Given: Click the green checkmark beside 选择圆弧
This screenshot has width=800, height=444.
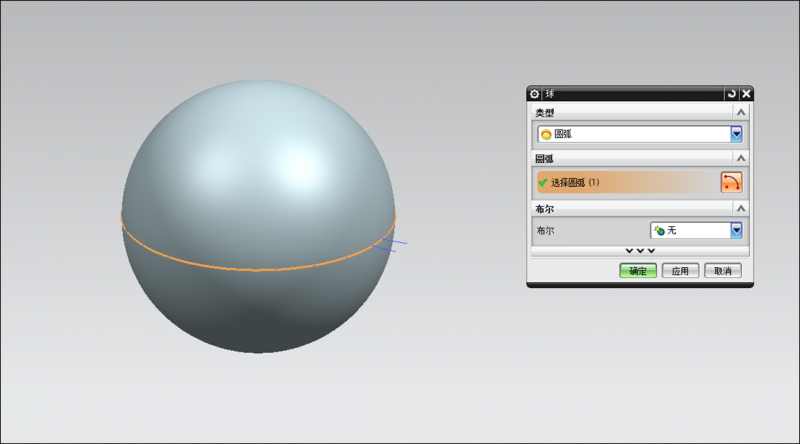Looking at the screenshot, I should 543,183.
